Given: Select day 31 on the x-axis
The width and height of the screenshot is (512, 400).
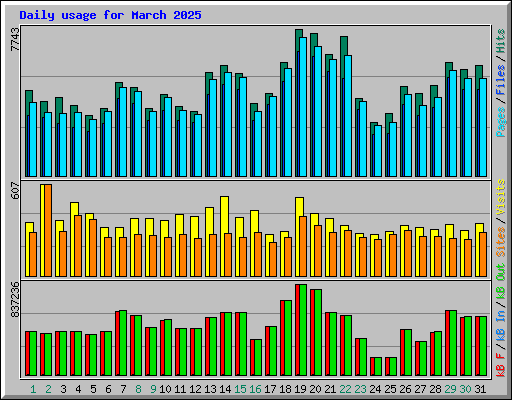Looking at the screenshot, I should (x=480, y=389).
